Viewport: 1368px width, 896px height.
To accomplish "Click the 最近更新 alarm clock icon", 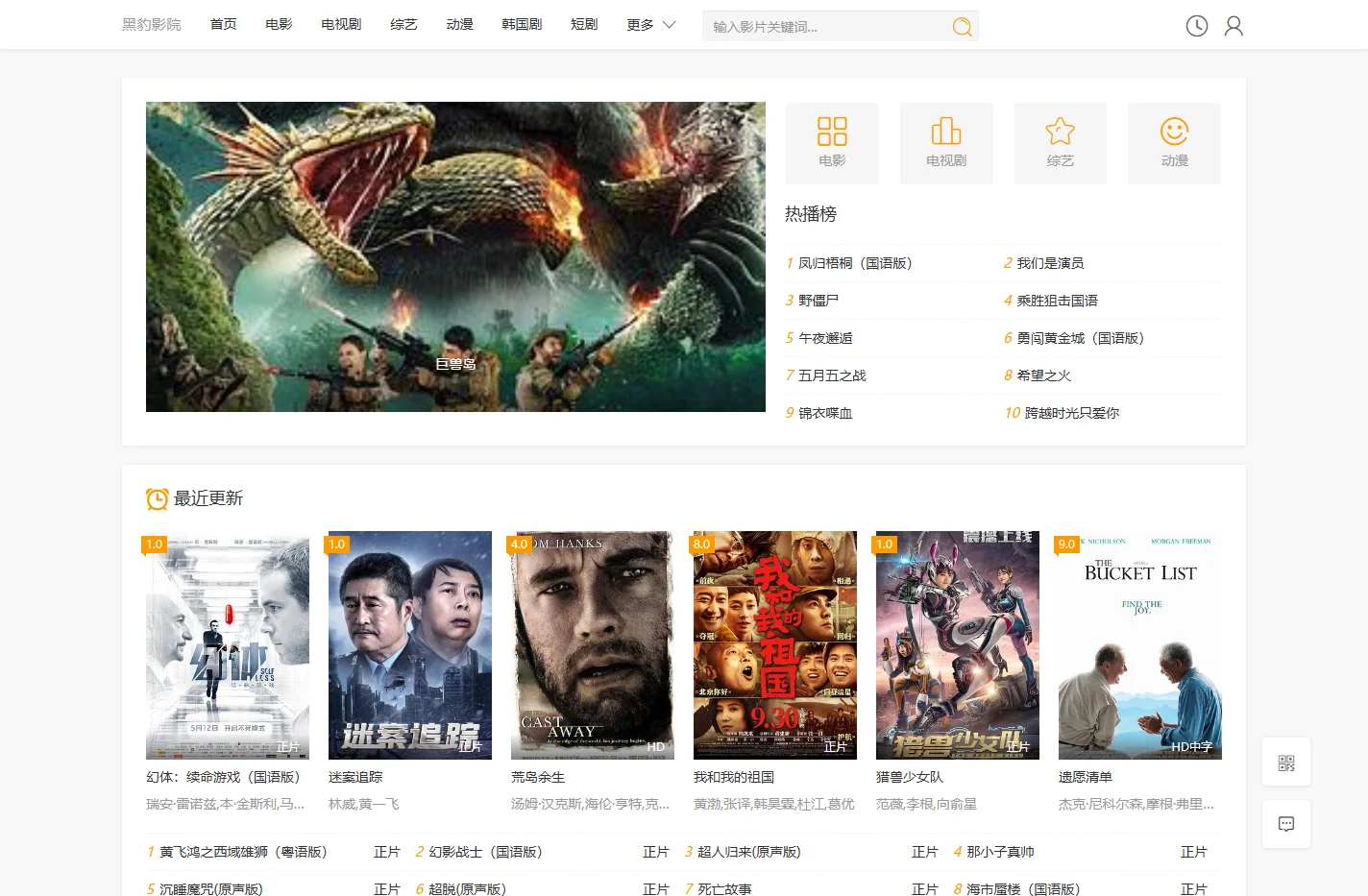I will tap(157, 498).
